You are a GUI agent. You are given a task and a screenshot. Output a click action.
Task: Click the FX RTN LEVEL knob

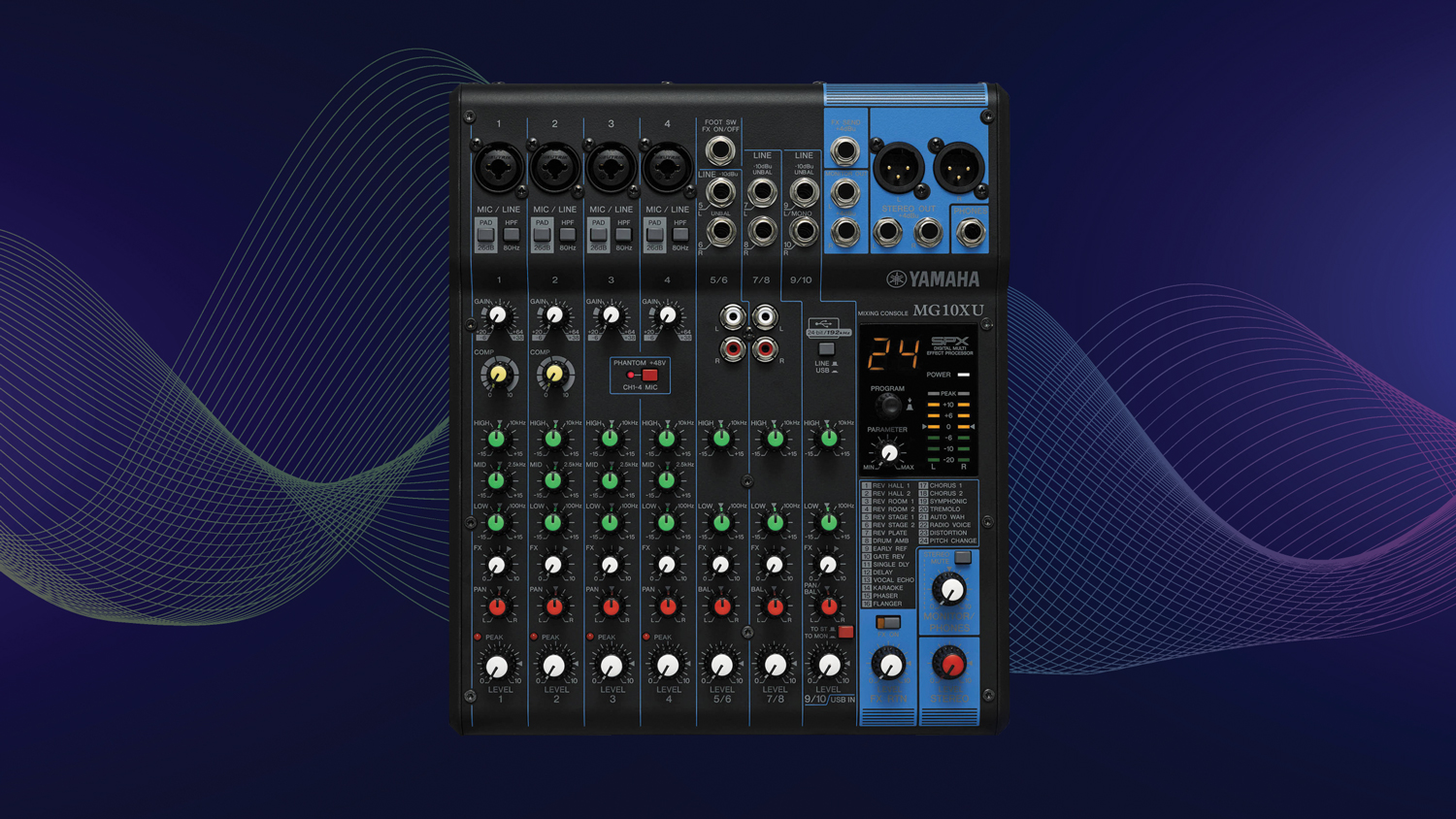click(x=888, y=664)
